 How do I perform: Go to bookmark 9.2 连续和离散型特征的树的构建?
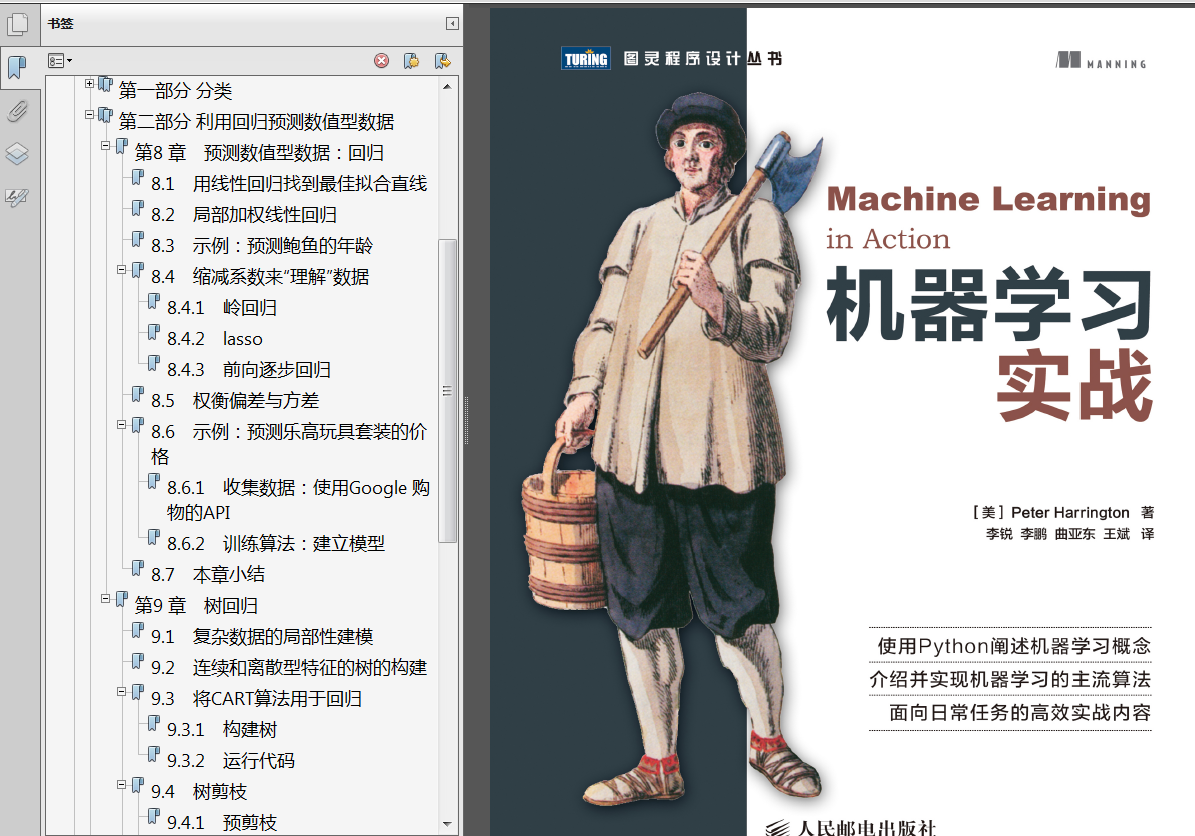(x=289, y=668)
